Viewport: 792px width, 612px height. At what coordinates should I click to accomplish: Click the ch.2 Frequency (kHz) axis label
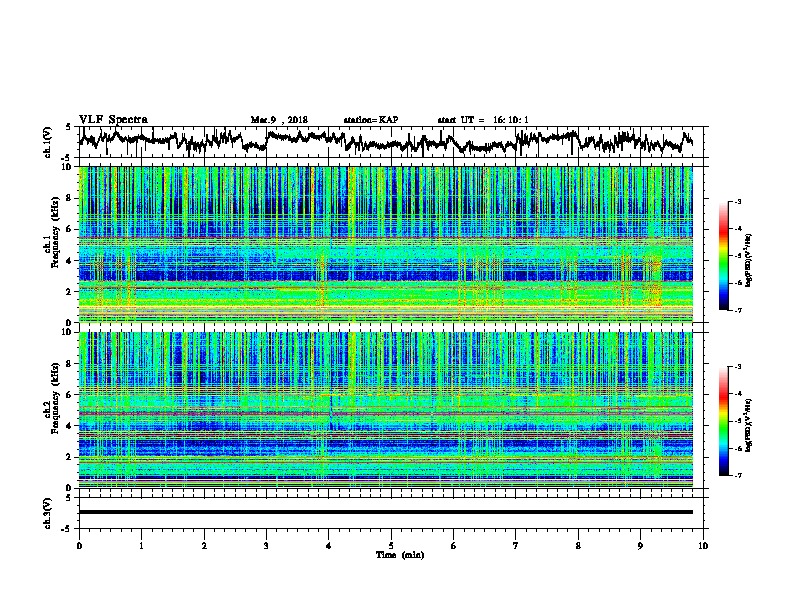click(51, 397)
